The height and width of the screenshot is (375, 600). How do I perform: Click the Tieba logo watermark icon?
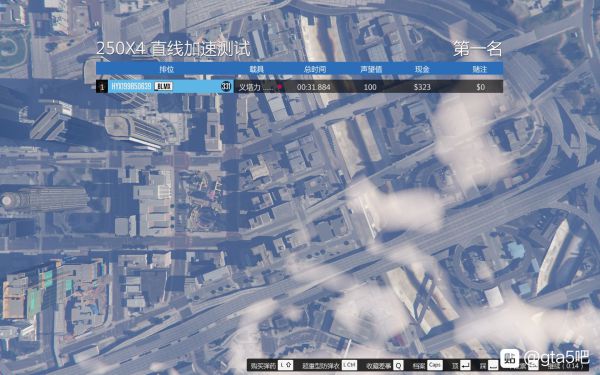coord(510,359)
